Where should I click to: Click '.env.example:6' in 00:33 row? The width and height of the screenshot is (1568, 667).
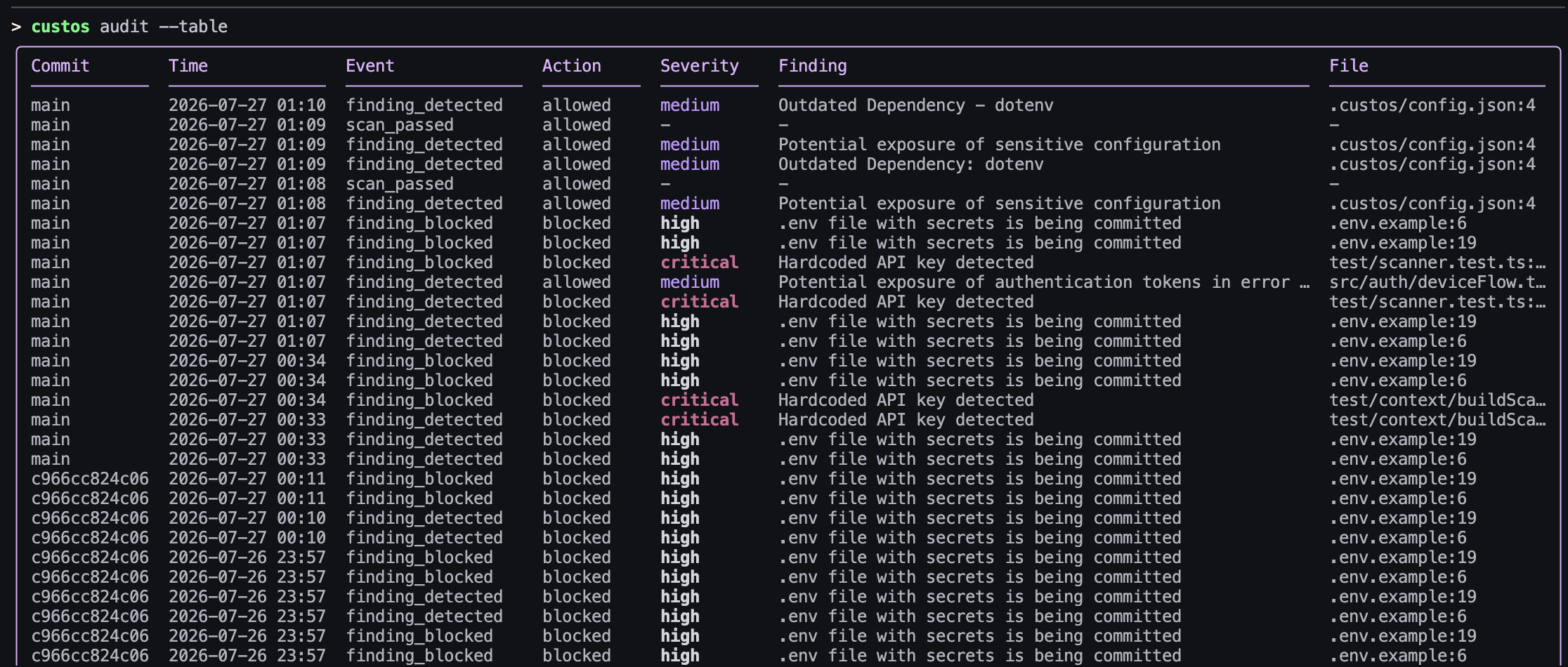[1398, 459]
